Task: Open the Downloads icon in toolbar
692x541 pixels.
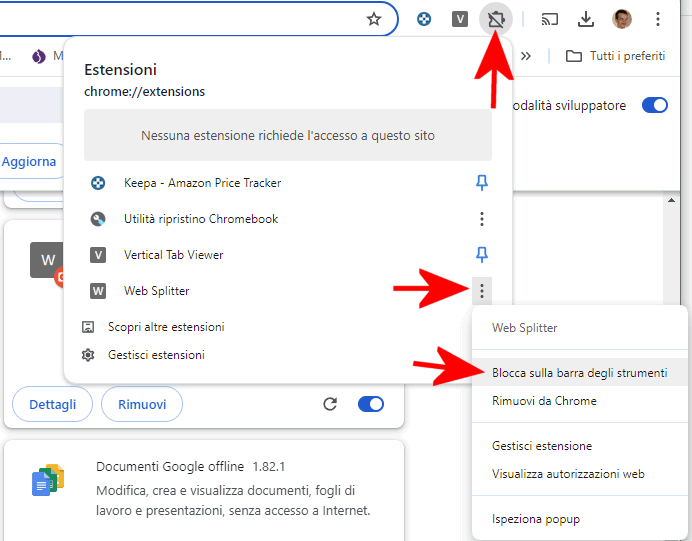Action: click(x=586, y=19)
